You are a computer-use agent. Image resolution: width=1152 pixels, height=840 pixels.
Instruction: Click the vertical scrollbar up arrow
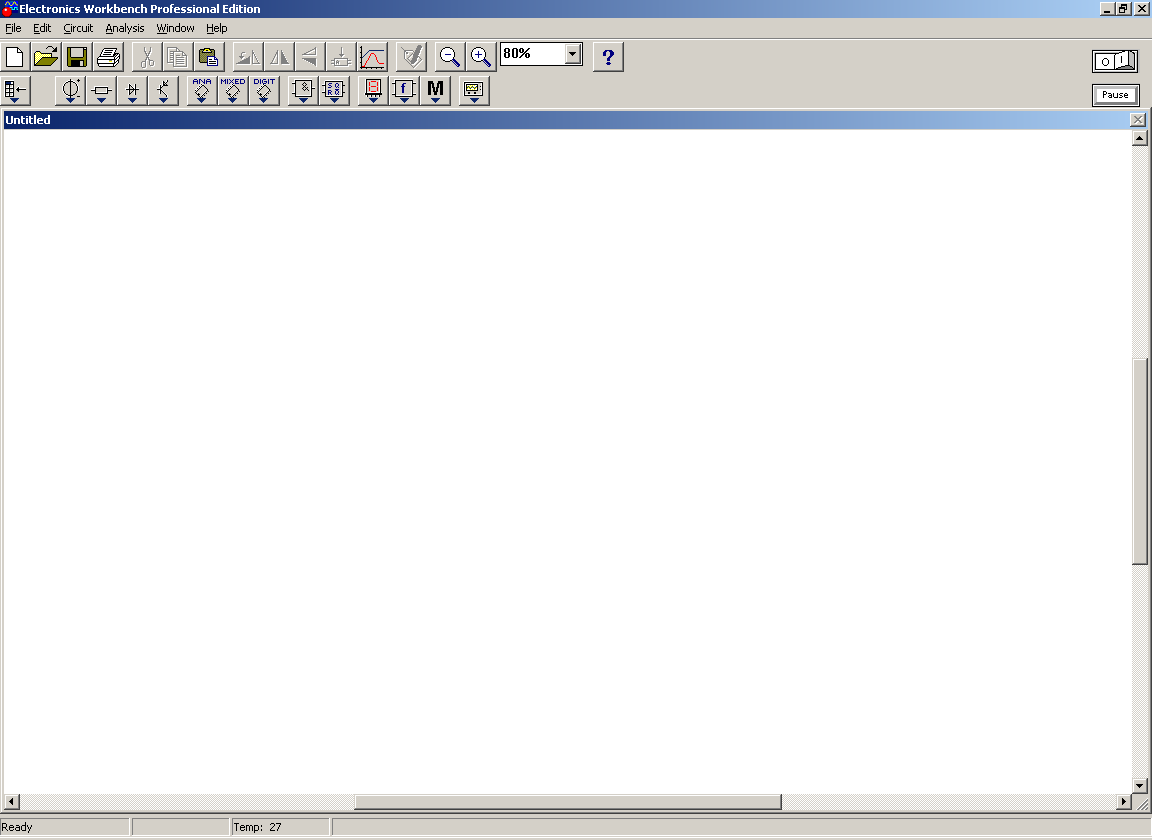coord(1140,138)
